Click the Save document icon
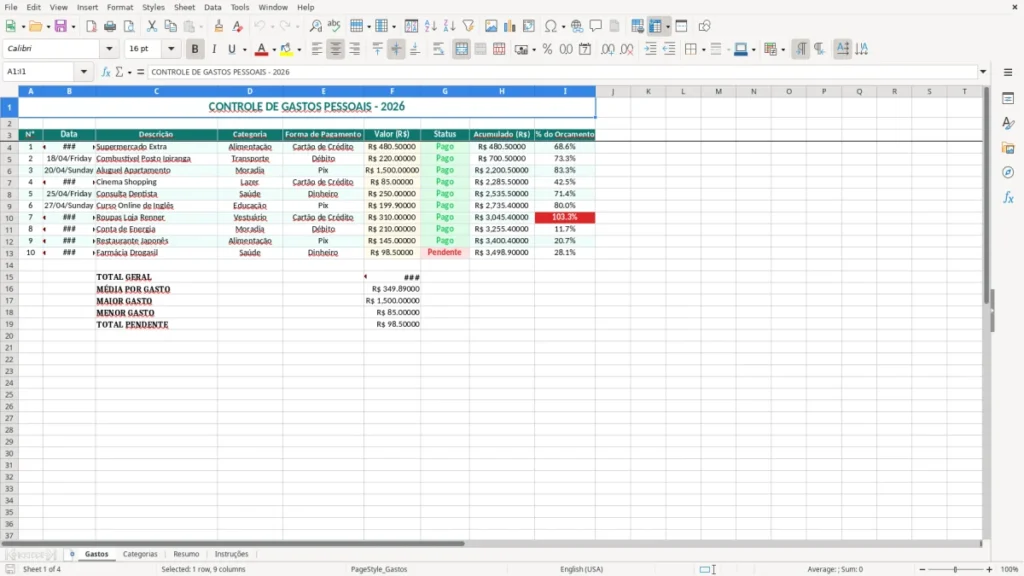Image resolution: width=1024 pixels, height=576 pixels. (61, 26)
